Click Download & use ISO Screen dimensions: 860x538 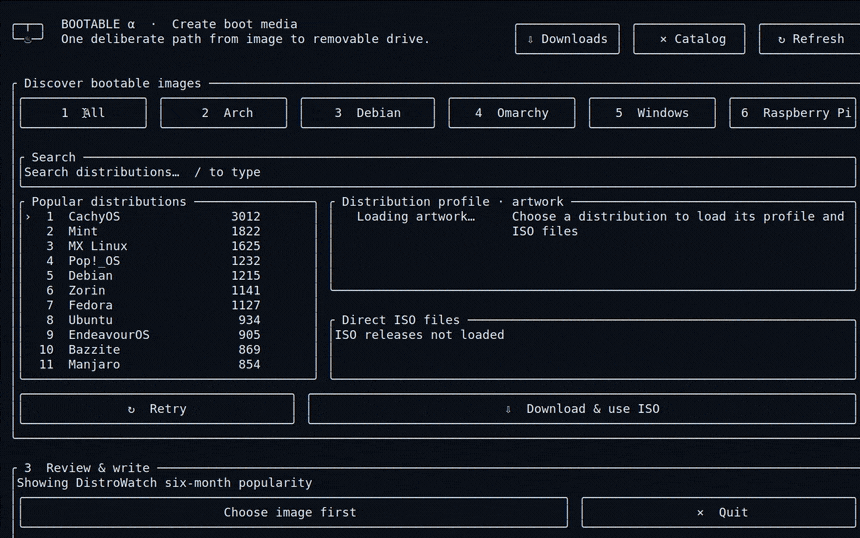[x=582, y=409]
